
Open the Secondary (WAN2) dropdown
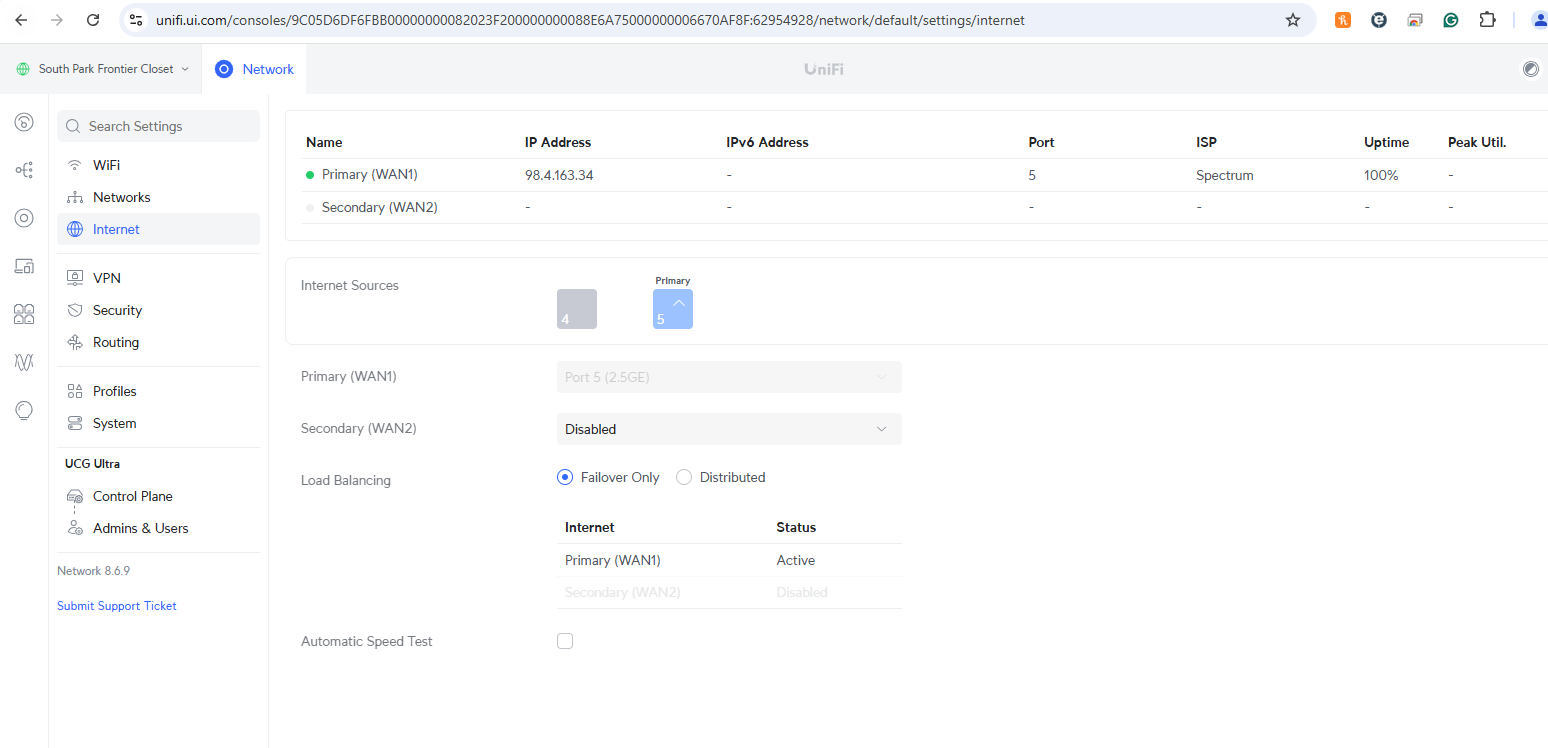[x=728, y=429]
